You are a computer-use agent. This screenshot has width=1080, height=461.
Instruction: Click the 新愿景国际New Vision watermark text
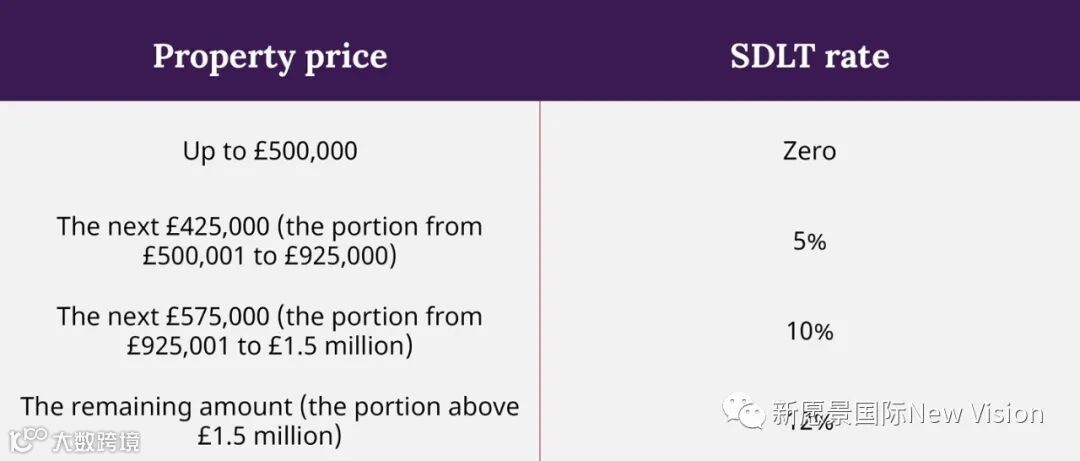tap(907, 413)
